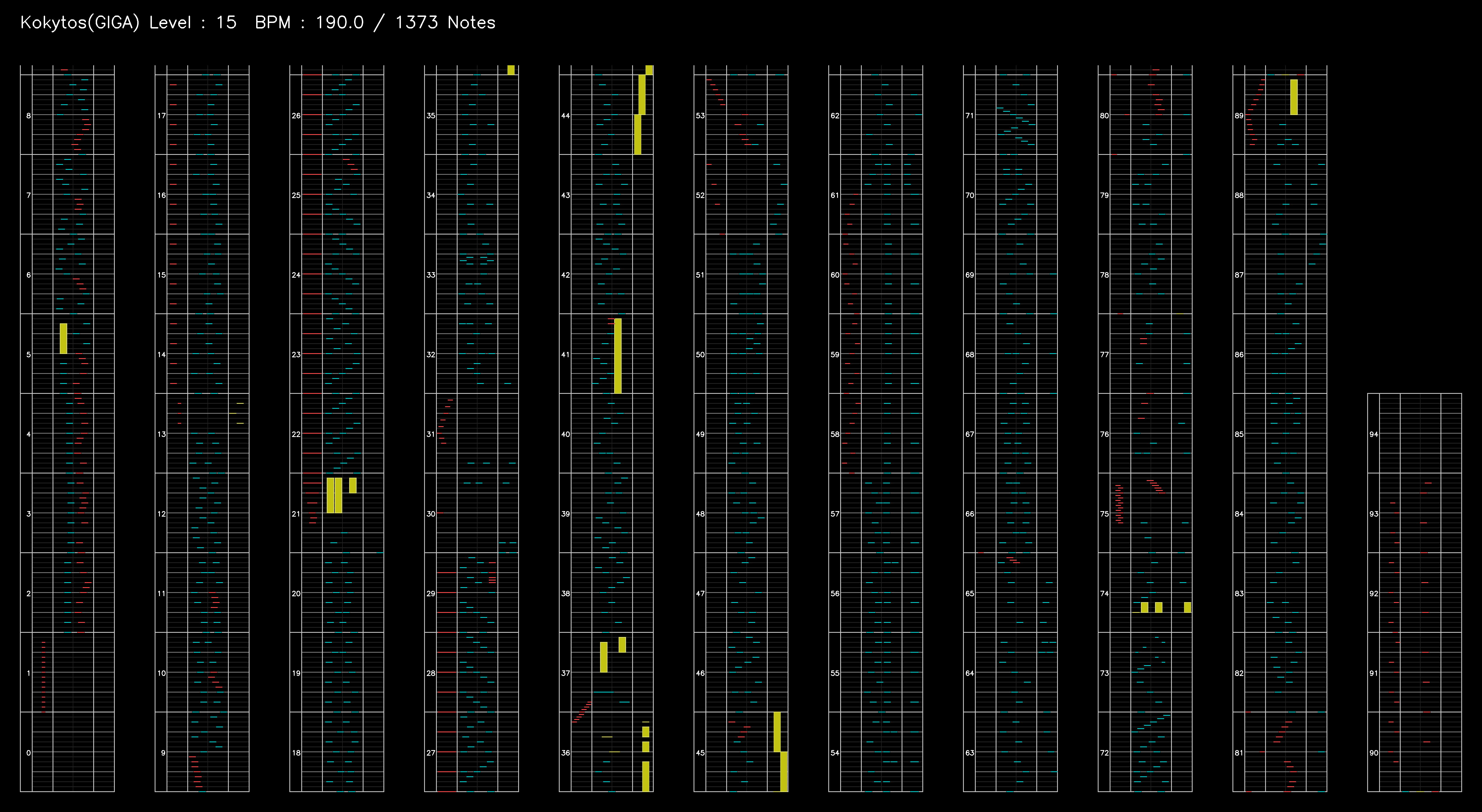Select the measure 71 number label

click(x=970, y=116)
